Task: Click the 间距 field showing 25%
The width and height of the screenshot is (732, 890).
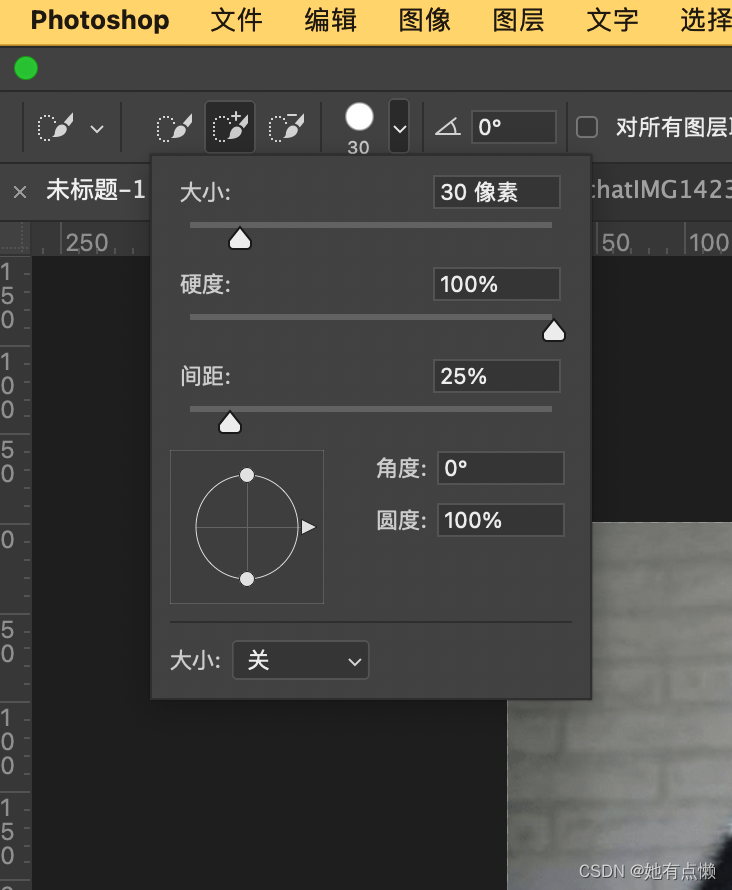Action: 497,376
